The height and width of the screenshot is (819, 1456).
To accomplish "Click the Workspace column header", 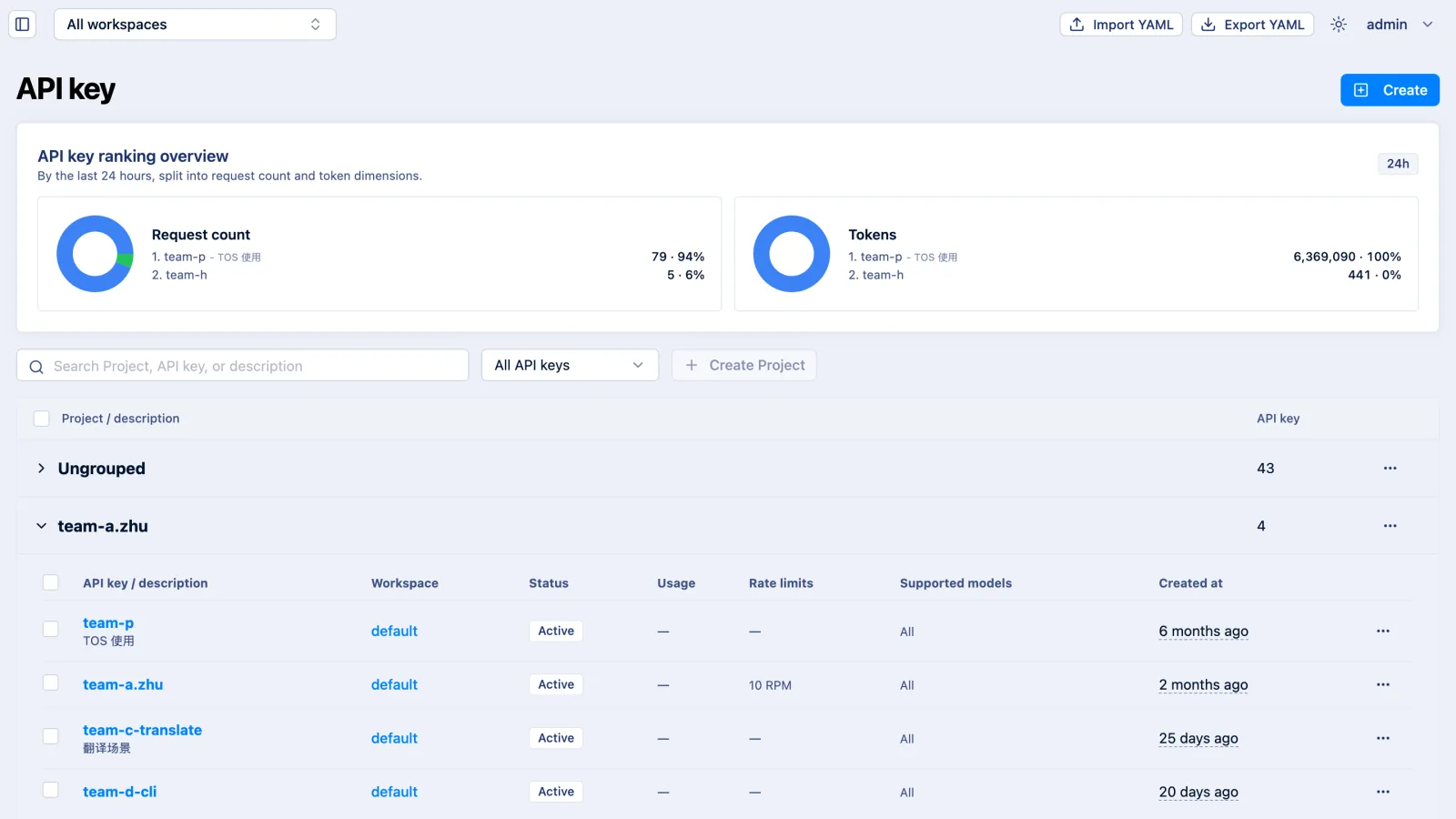I will [x=405, y=583].
